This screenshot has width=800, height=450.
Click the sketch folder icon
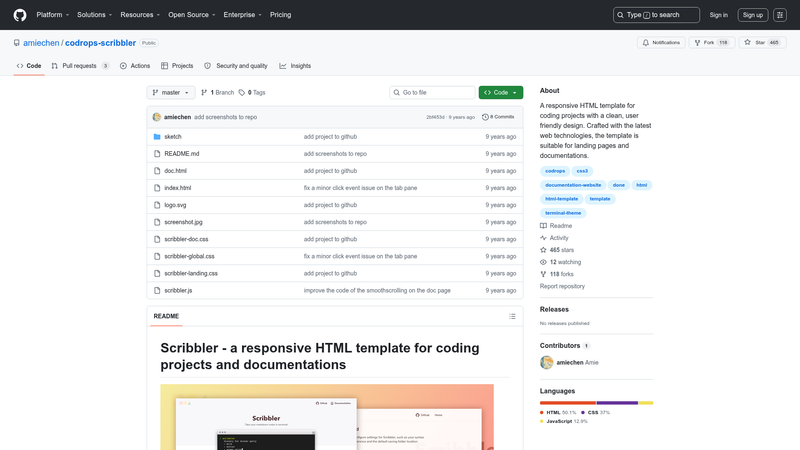[157, 137]
